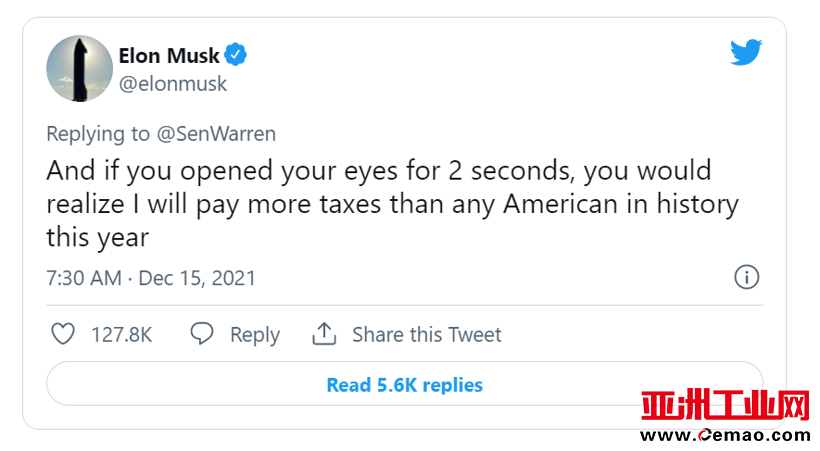
Task: Click the 7:30 AM time text
Action: pyautogui.click(x=84, y=278)
